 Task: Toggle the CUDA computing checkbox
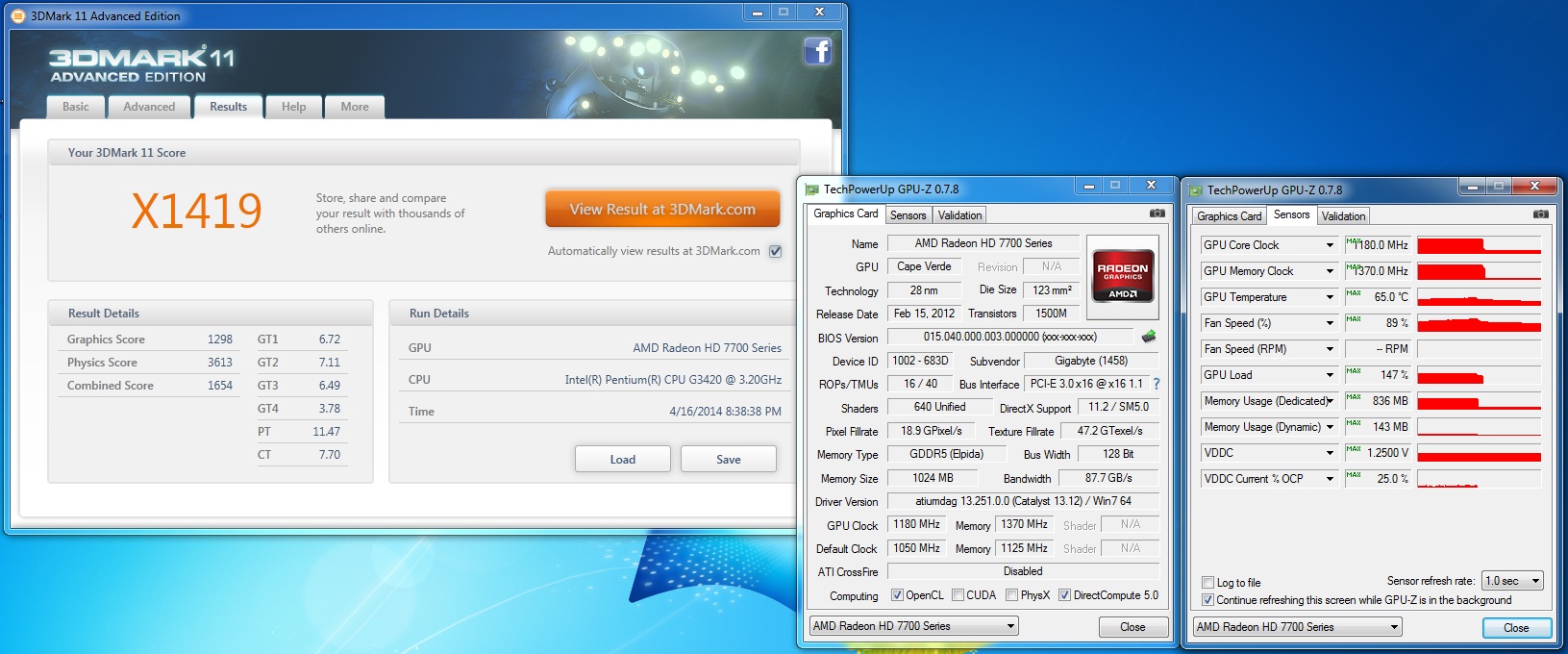pyautogui.click(x=958, y=595)
